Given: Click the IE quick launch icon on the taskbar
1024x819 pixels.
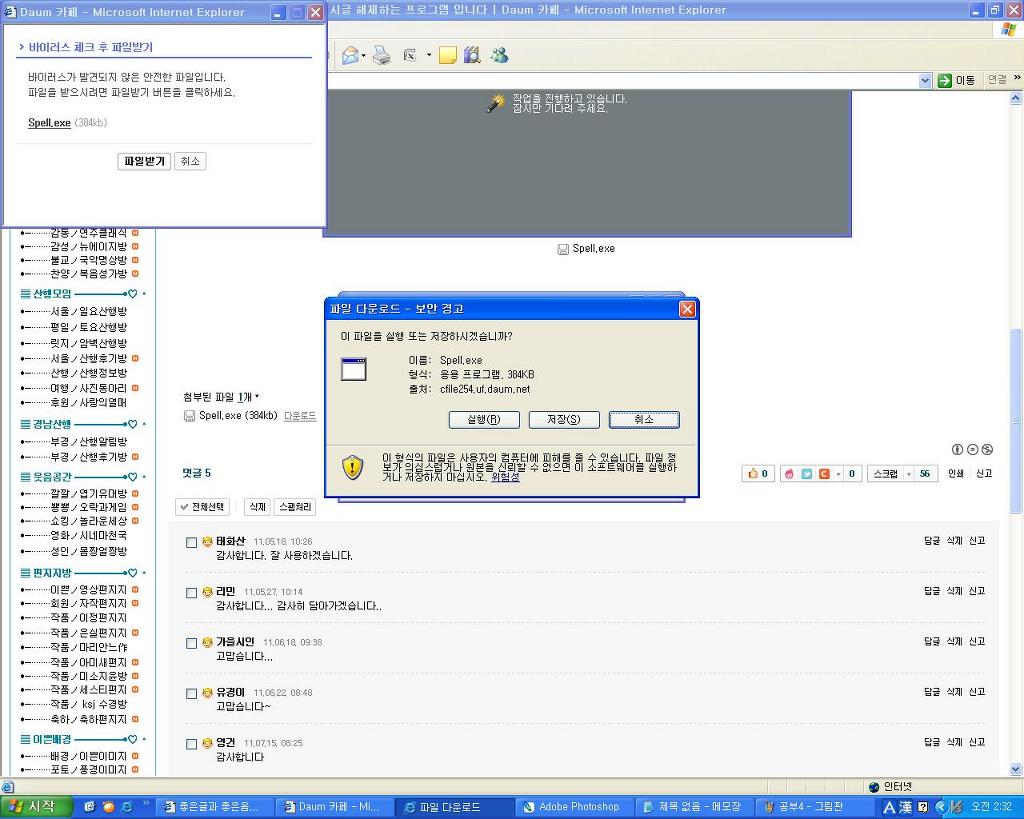Looking at the screenshot, I should coord(127,807).
